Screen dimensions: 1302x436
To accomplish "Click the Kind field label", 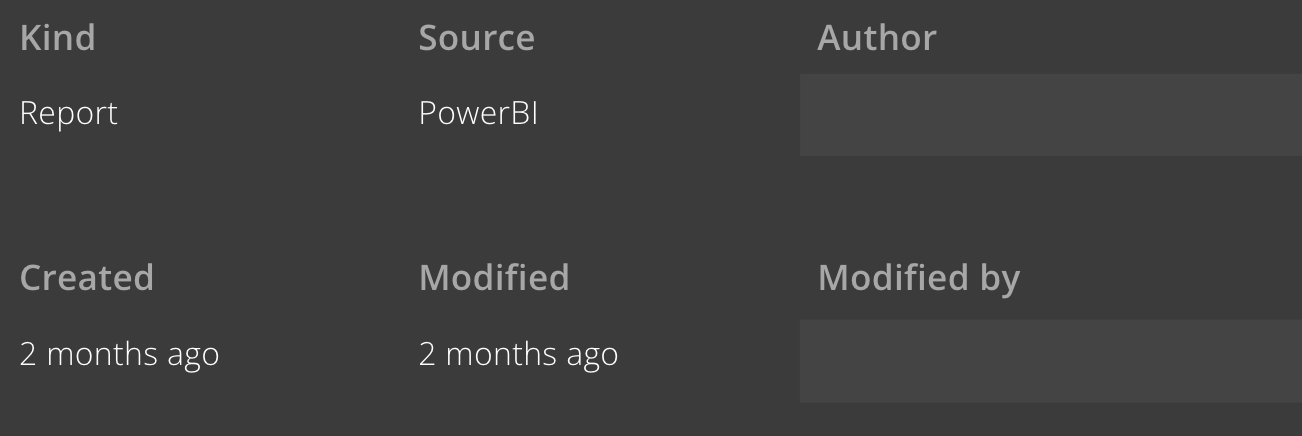I will pos(58,38).
